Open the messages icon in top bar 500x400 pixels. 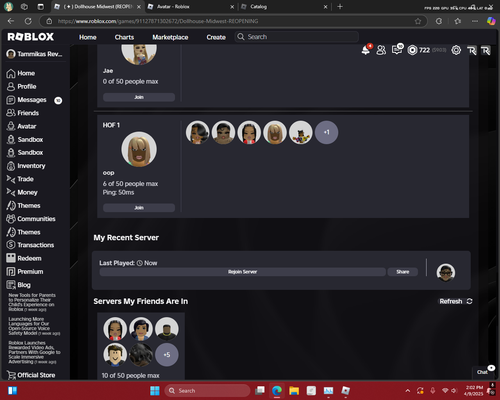pyautogui.click(x=397, y=50)
